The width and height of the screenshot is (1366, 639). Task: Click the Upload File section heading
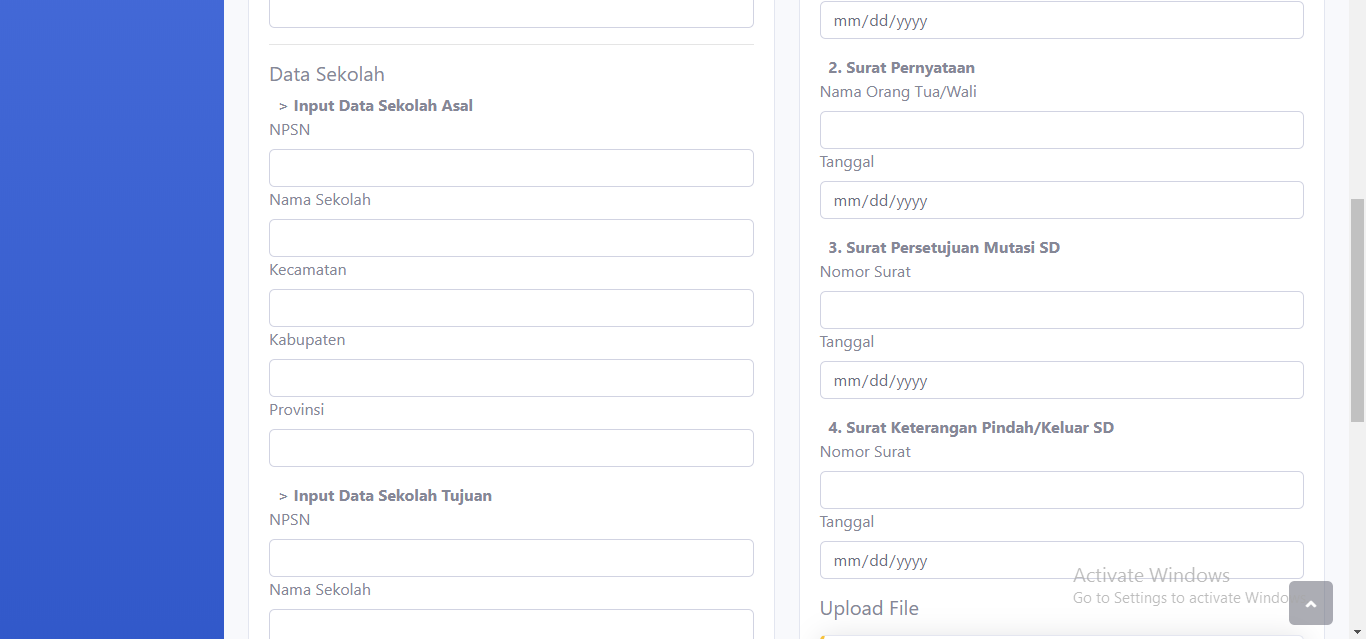point(869,608)
